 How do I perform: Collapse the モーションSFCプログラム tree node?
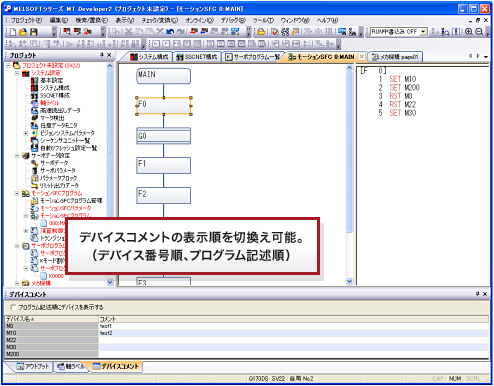tap(17, 193)
